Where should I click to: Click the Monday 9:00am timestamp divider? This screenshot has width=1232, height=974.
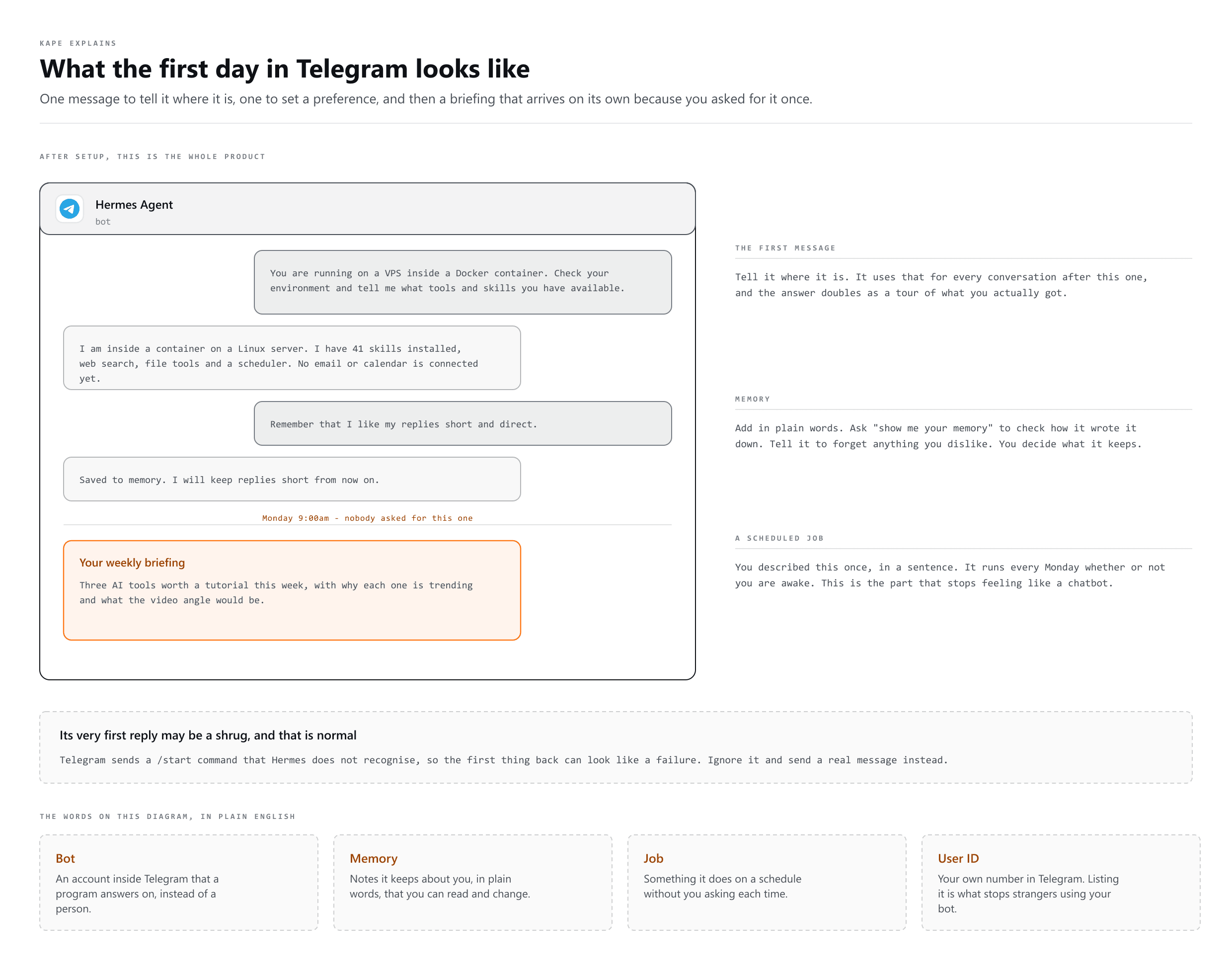click(x=367, y=518)
